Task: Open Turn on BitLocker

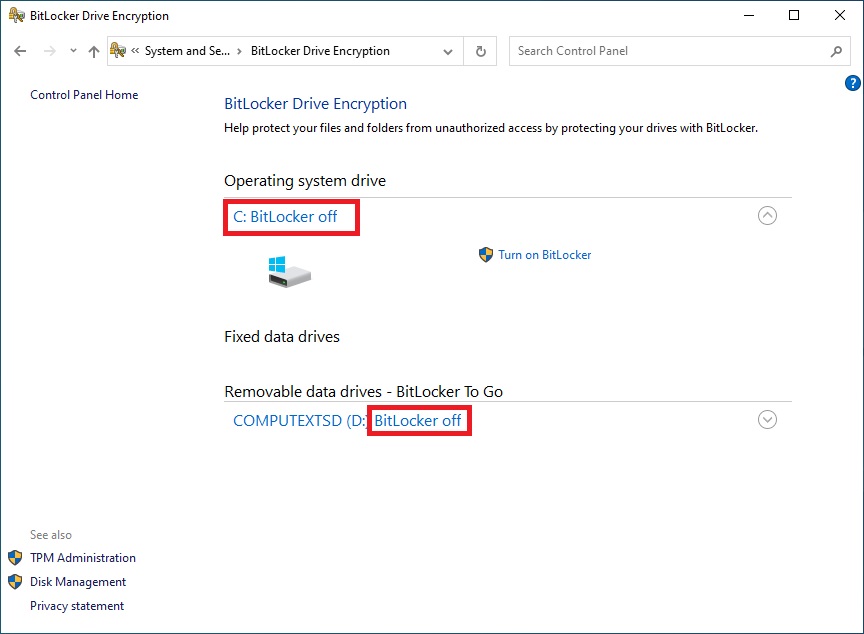Action: [x=544, y=255]
